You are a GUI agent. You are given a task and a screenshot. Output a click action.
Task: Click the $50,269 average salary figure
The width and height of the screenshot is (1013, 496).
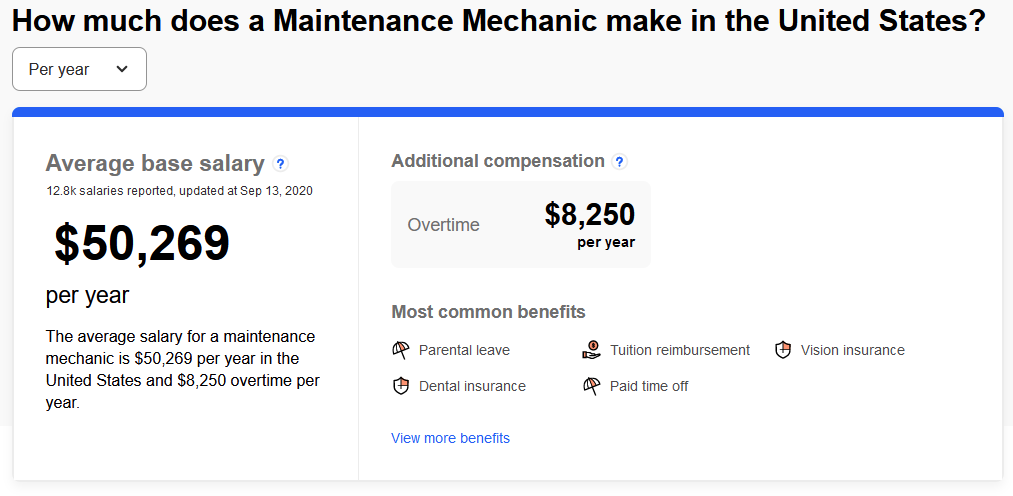[142, 244]
